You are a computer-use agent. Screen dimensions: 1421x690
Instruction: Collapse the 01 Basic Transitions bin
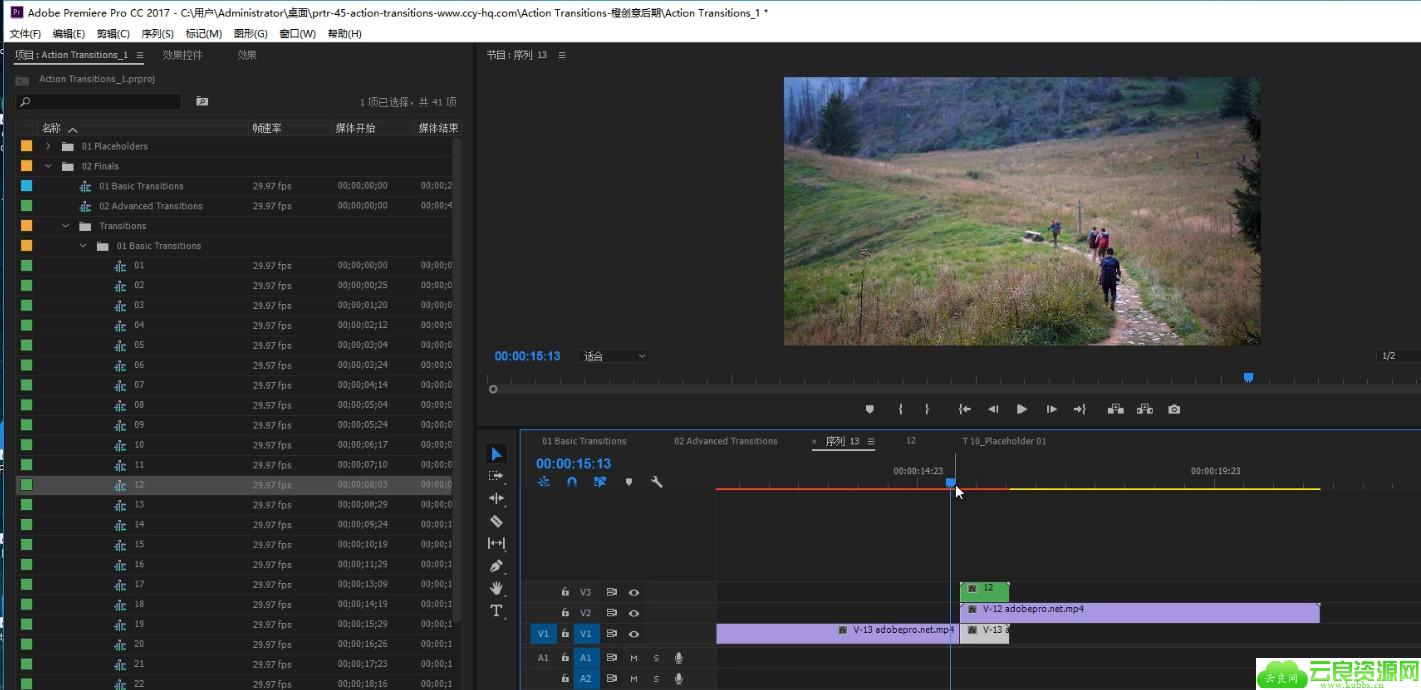(x=83, y=246)
